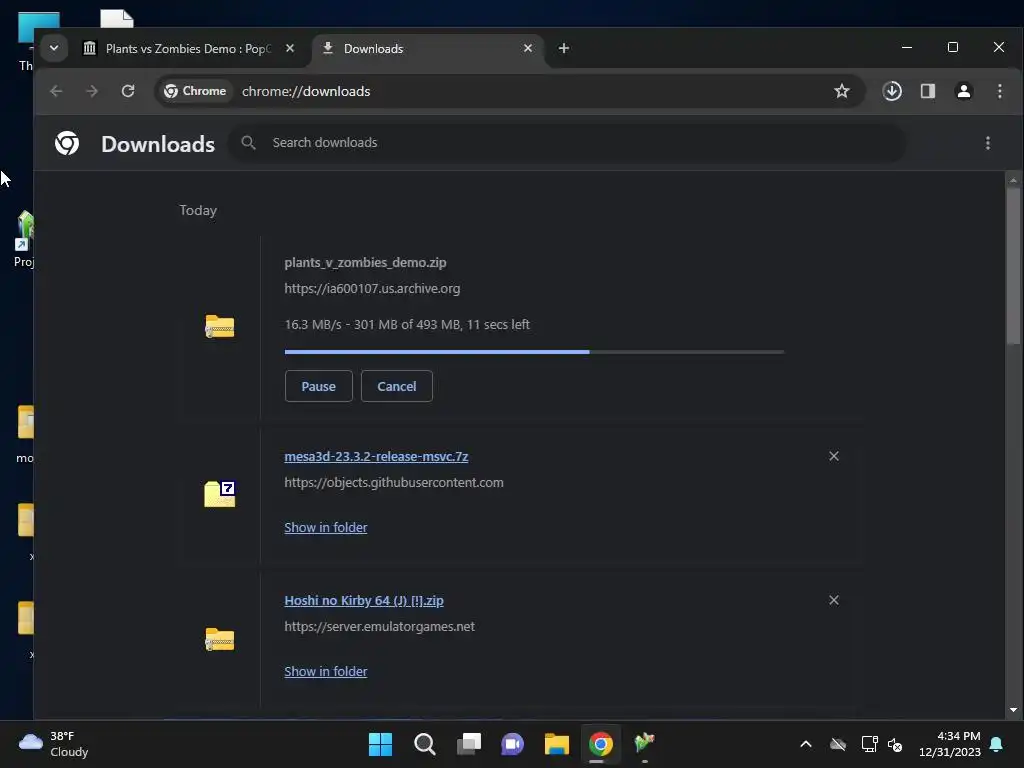Switch to Plants vs Zombies Demo tab

[187, 49]
